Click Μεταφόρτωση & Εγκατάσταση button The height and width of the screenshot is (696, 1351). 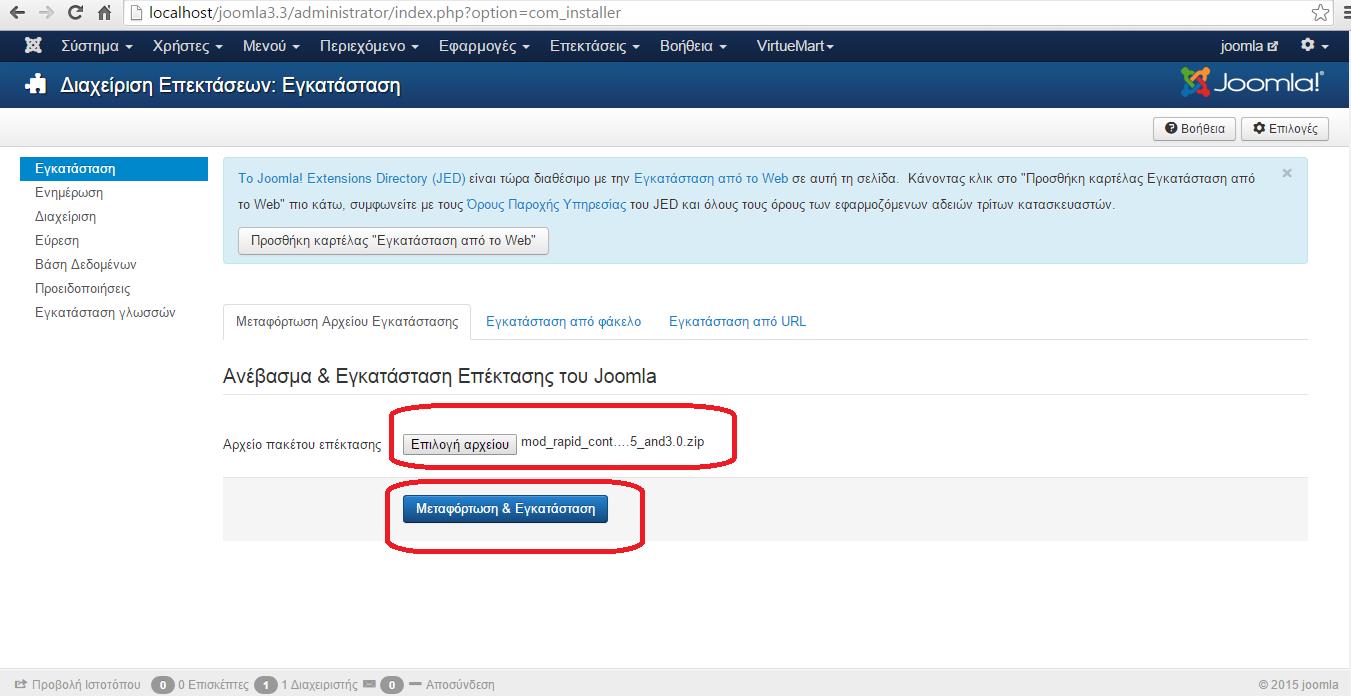(505, 509)
